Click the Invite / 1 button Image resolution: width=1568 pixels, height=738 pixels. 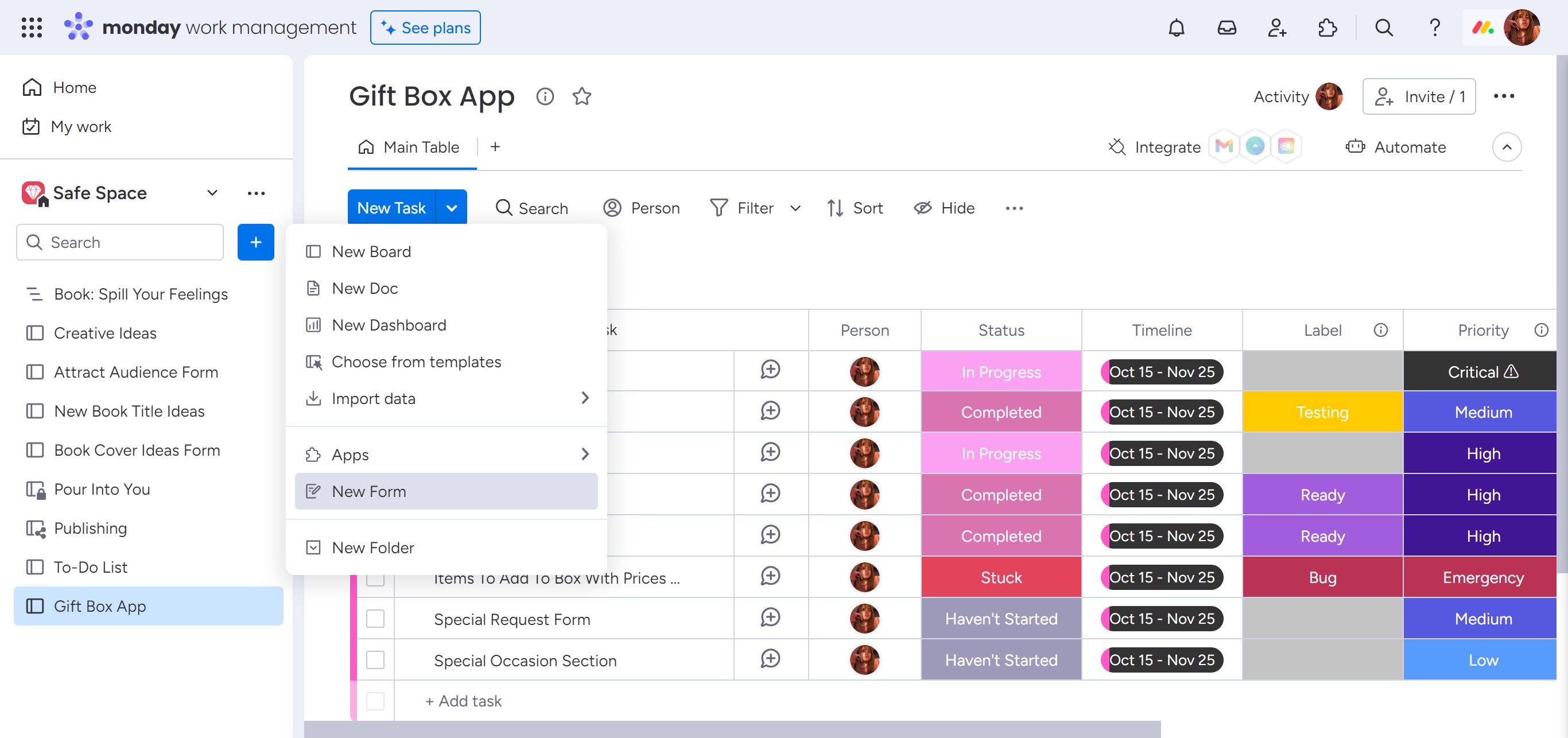tap(1418, 96)
